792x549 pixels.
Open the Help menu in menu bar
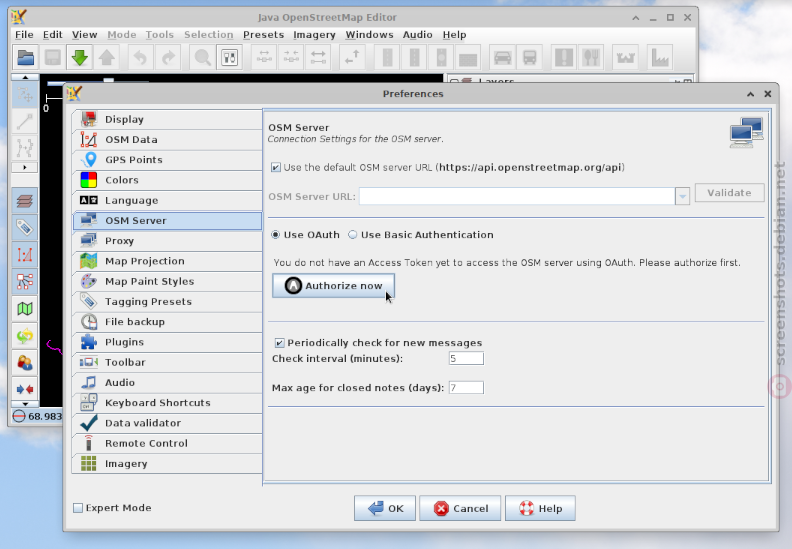click(455, 35)
